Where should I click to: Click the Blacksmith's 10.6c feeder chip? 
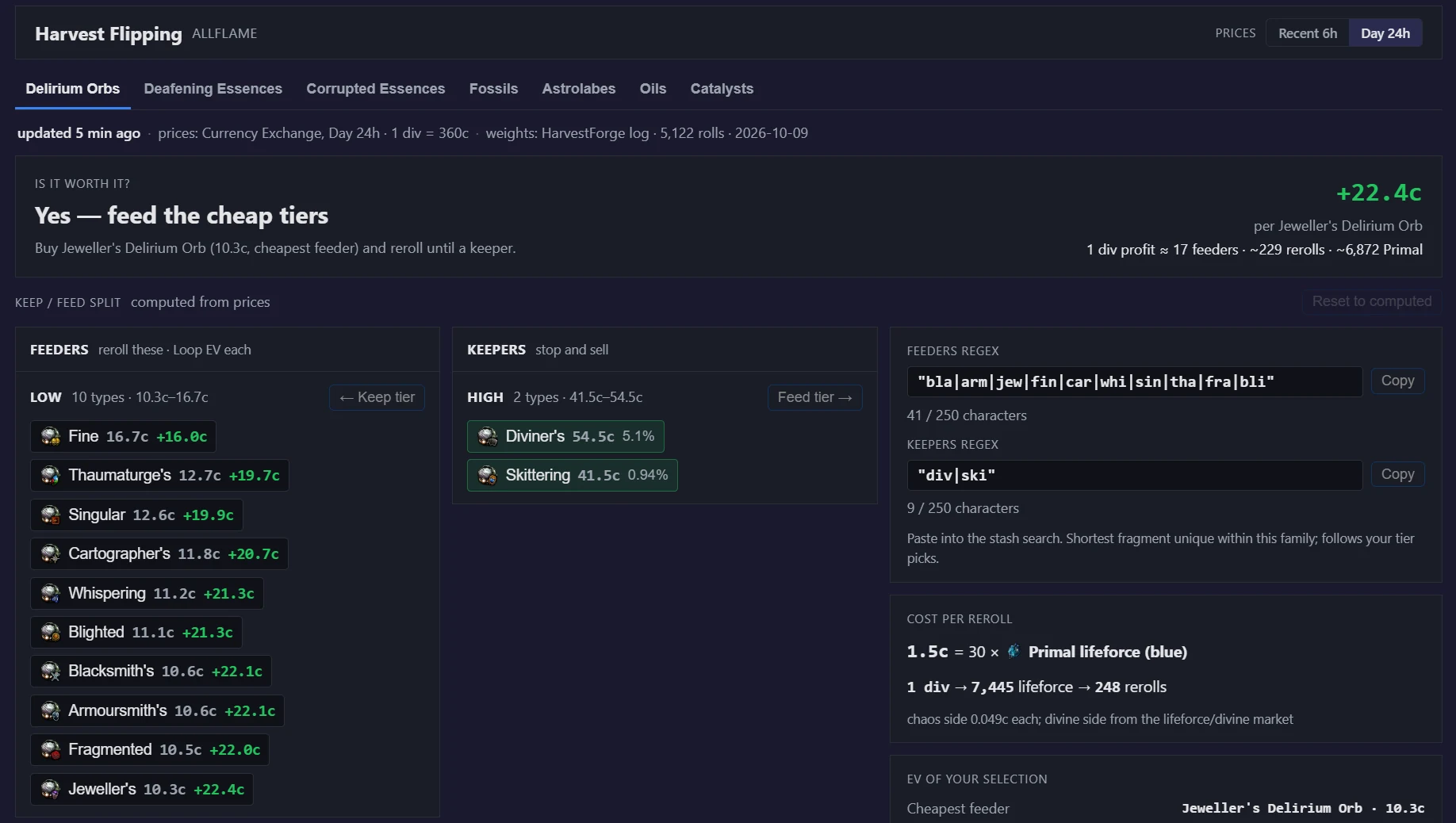(x=151, y=671)
